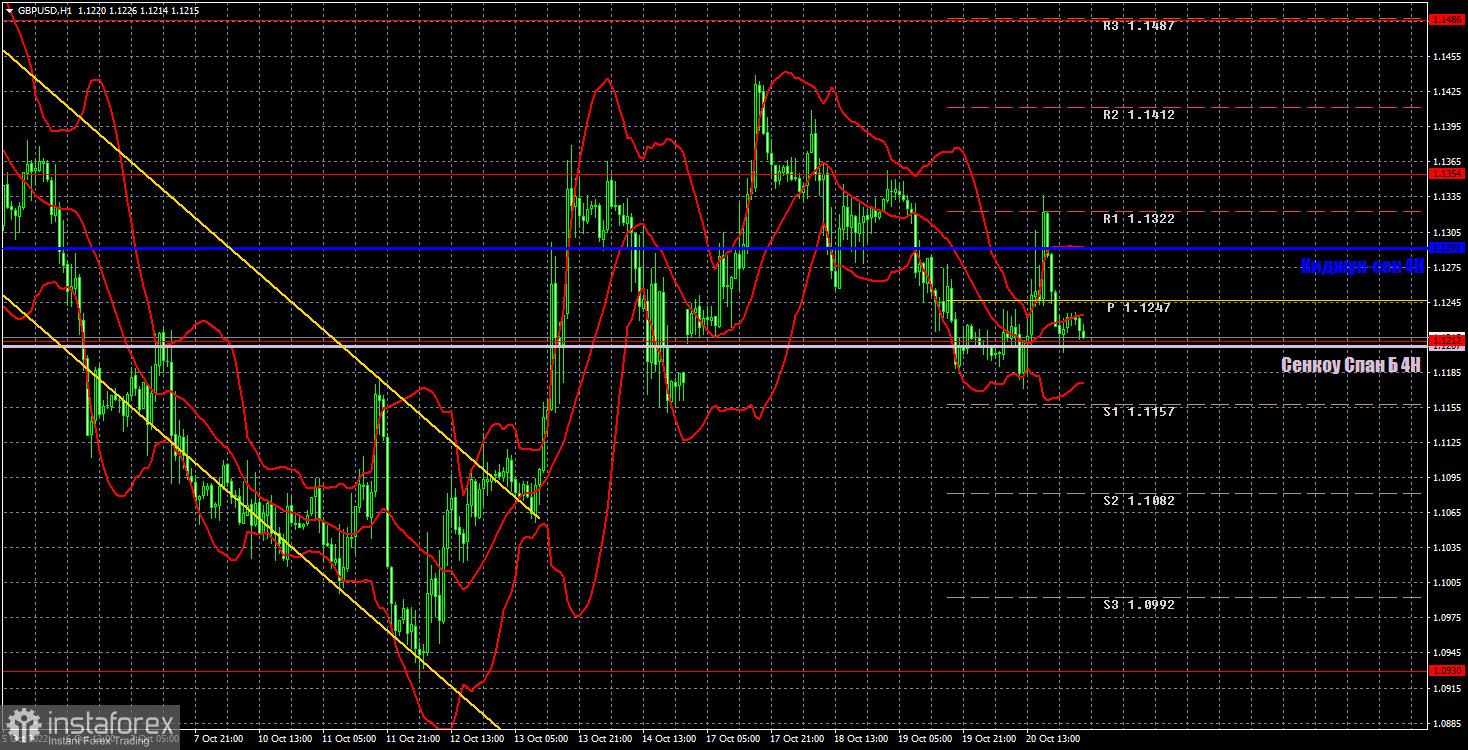1468x750 pixels.
Task: Click the 11 Oct 05:00 time label
Action: click(x=347, y=740)
